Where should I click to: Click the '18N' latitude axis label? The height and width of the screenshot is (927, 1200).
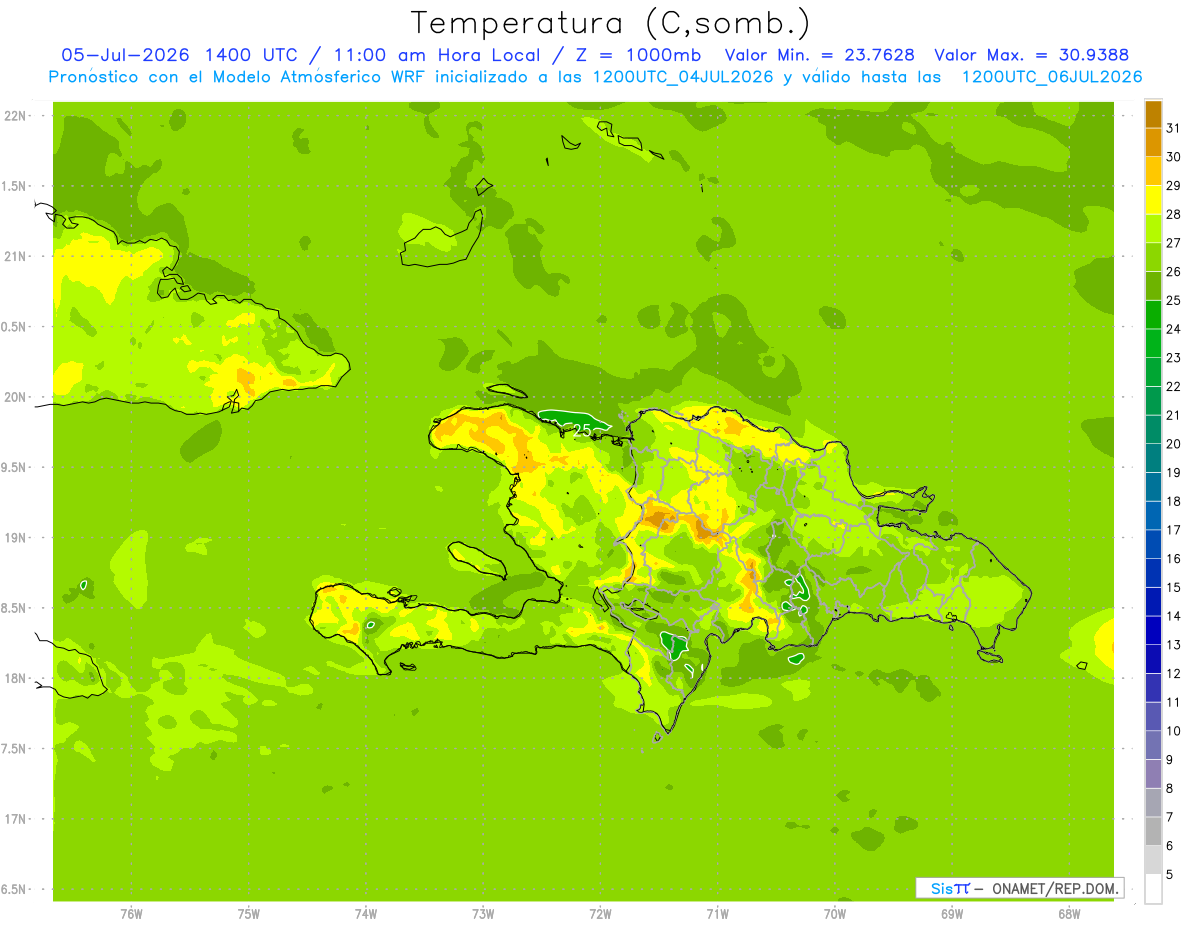coord(17,679)
